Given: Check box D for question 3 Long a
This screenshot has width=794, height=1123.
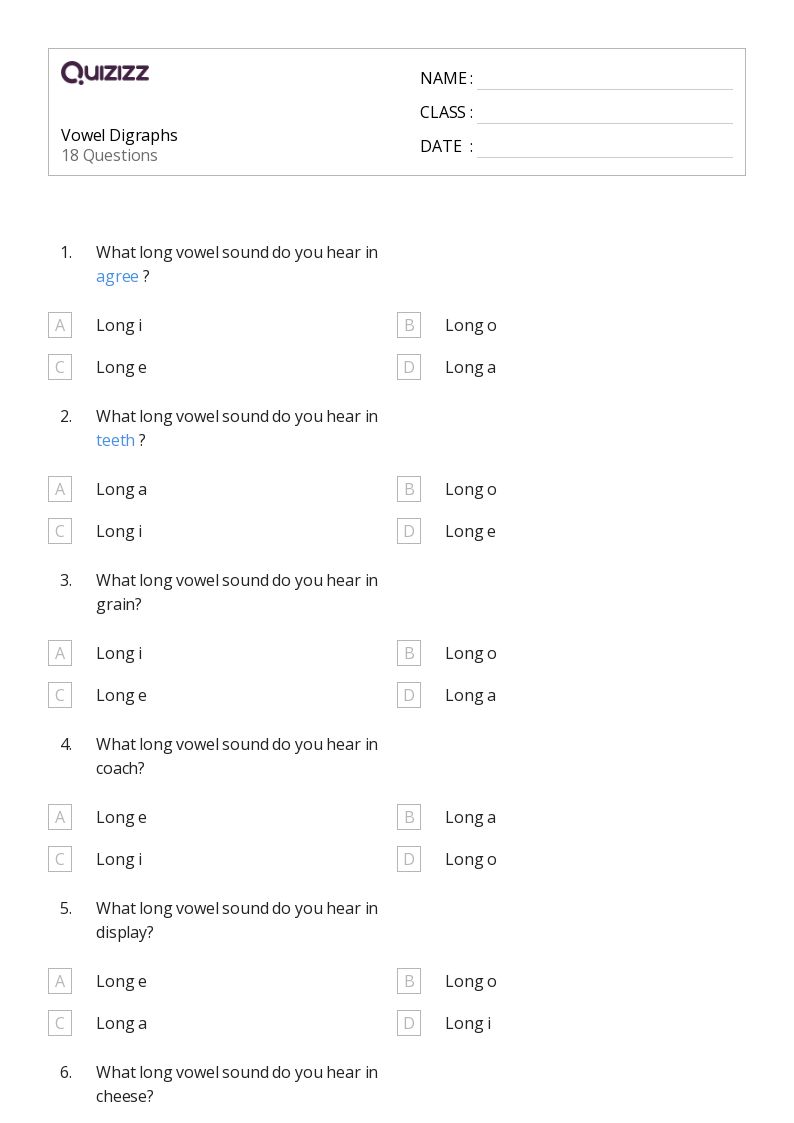Looking at the screenshot, I should (409, 695).
